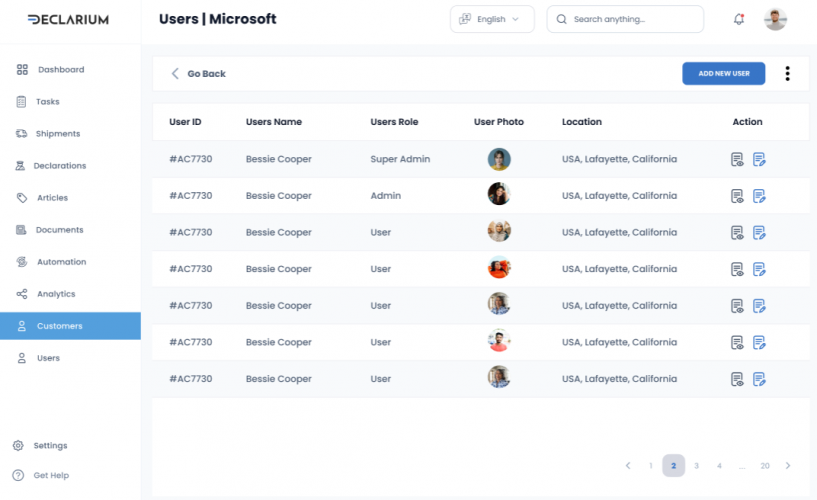Click the profile avatar in top right
817x500 pixels.
pos(775,19)
